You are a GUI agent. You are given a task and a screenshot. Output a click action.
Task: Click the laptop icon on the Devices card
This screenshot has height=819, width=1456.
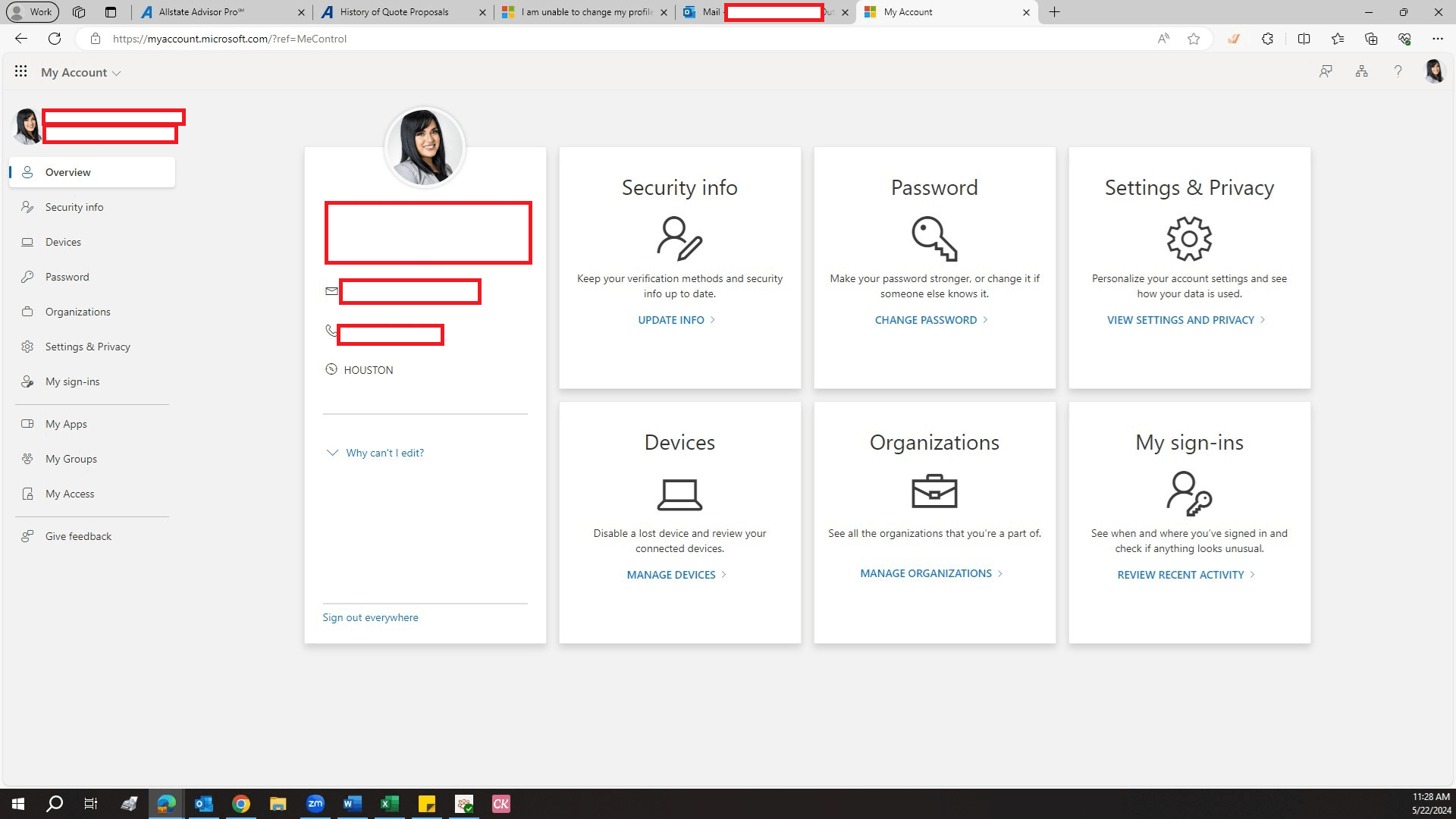[x=679, y=494]
